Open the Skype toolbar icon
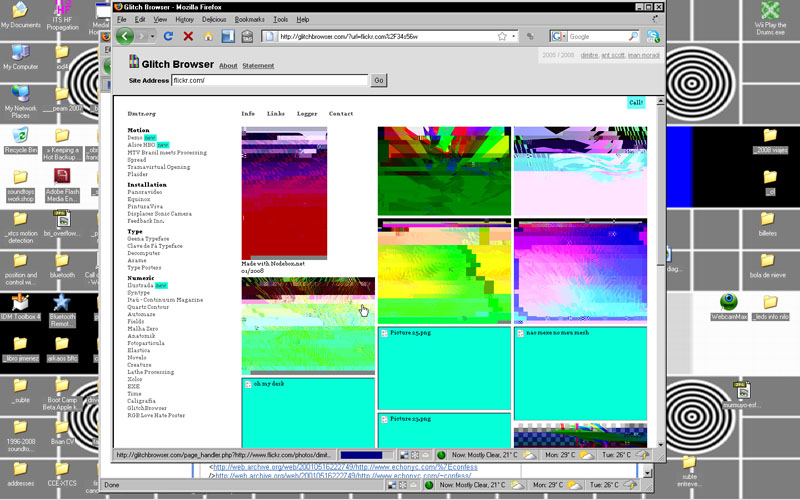The width and height of the screenshot is (800, 500). [x=653, y=36]
